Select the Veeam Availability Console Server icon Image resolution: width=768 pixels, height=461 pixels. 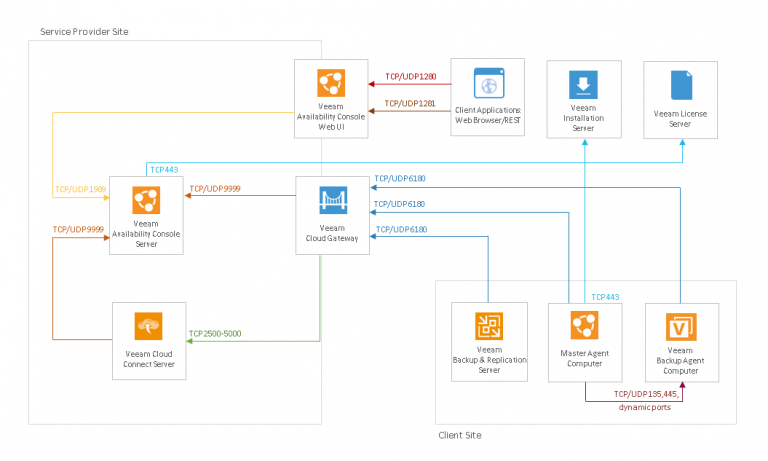[x=146, y=200]
